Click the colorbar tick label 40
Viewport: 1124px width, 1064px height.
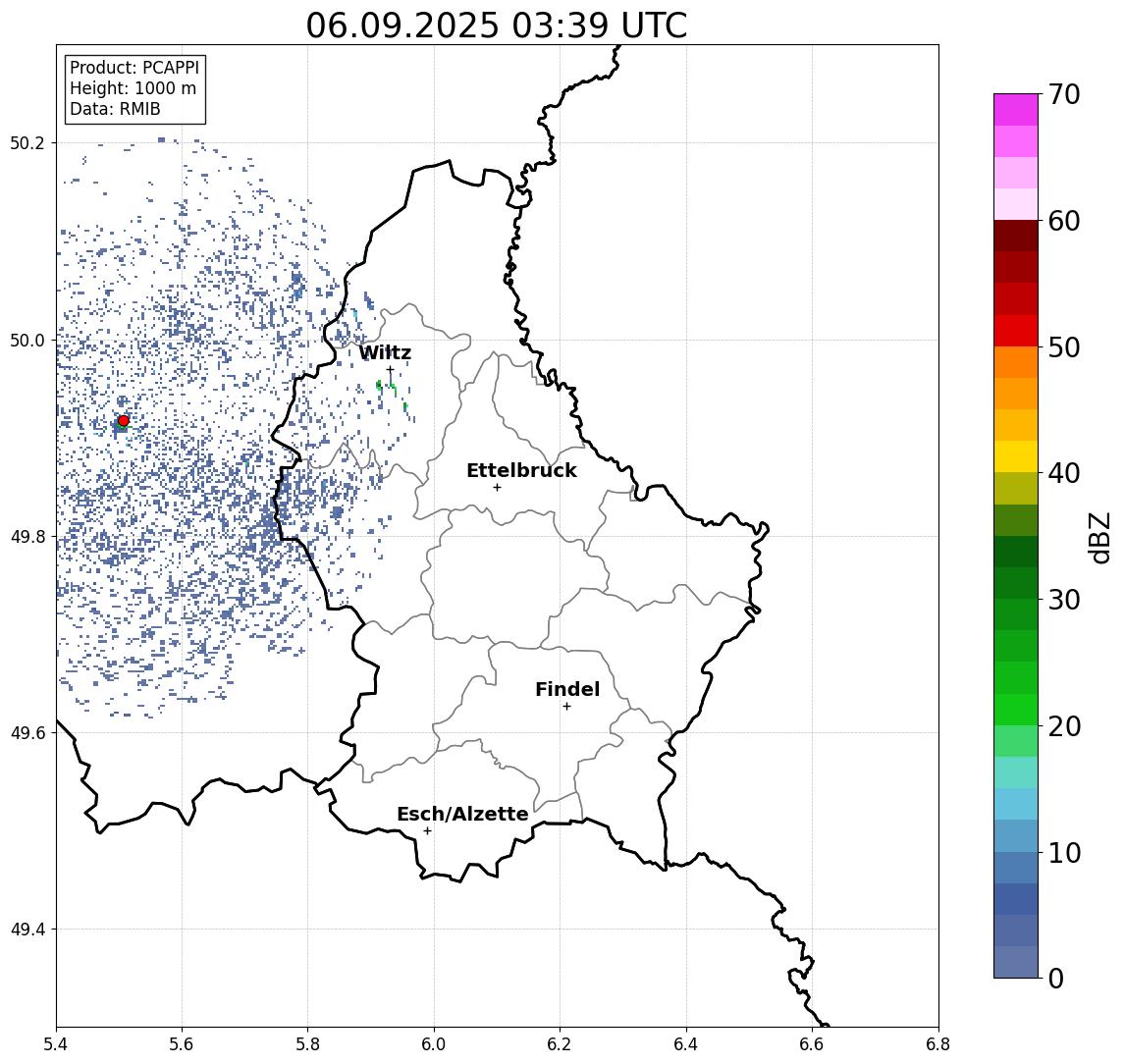pos(1064,472)
